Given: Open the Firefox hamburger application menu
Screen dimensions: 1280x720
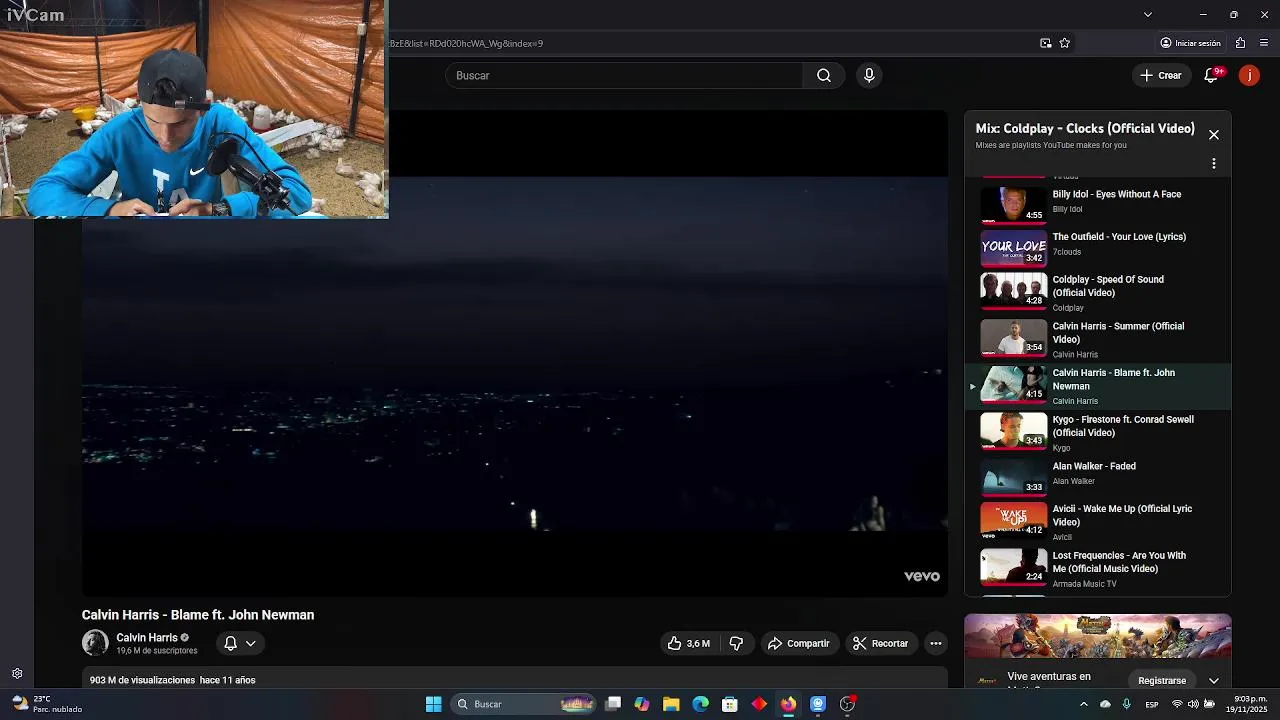Looking at the screenshot, I should [1264, 43].
